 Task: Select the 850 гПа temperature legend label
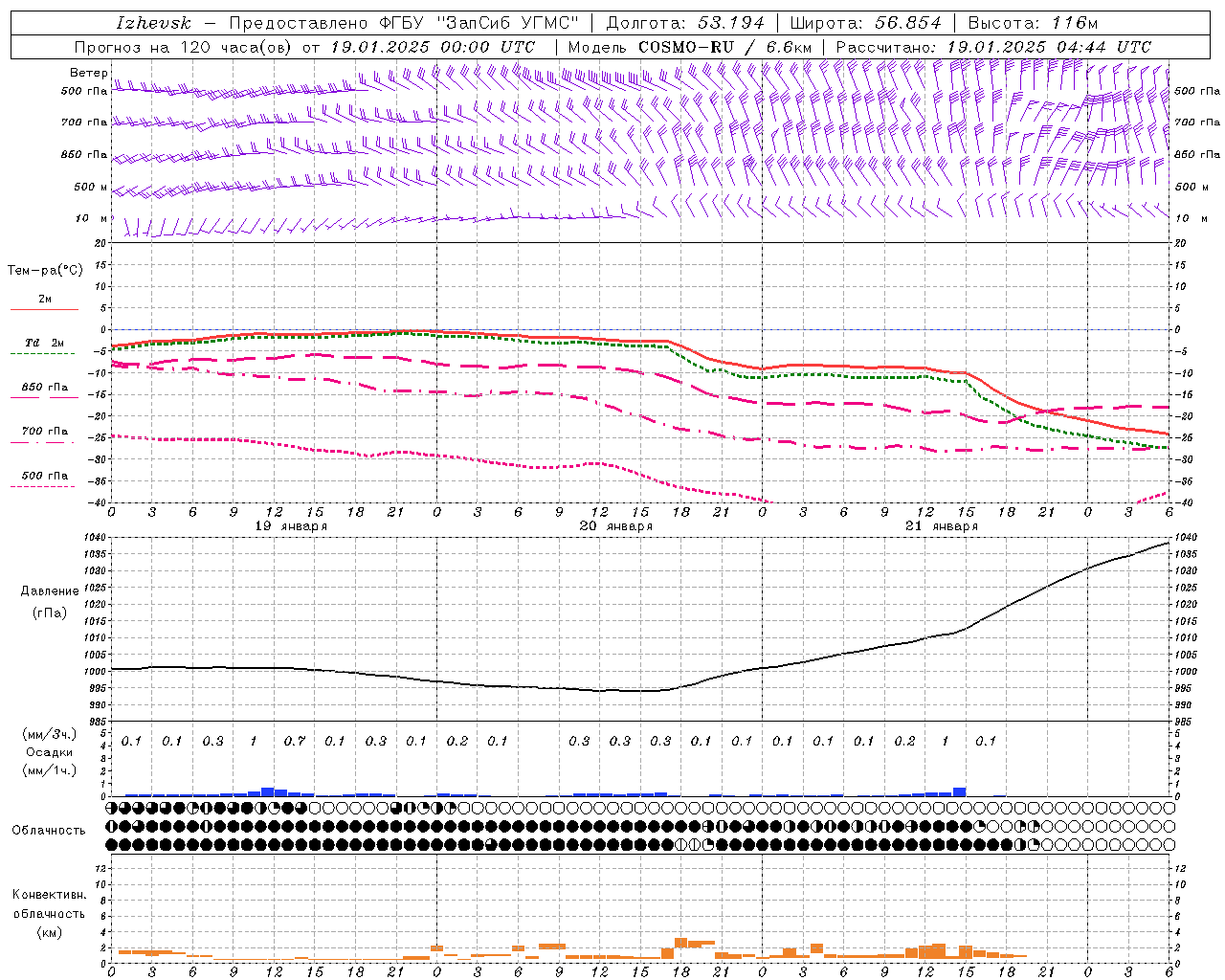44,388
